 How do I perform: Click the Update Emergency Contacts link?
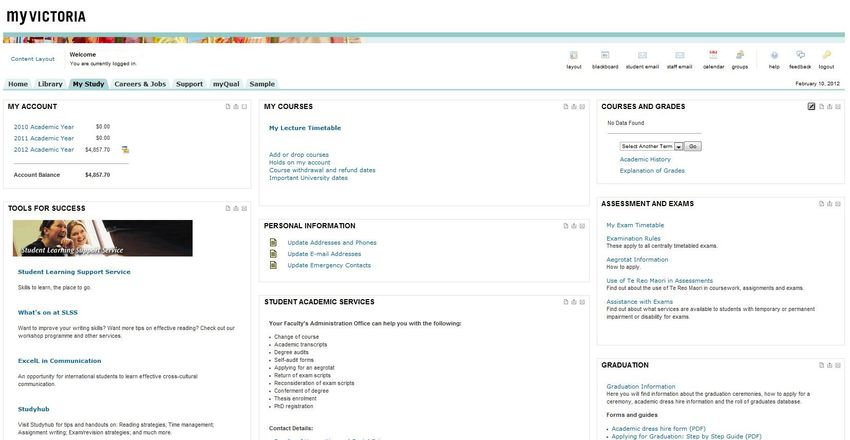click(x=329, y=266)
